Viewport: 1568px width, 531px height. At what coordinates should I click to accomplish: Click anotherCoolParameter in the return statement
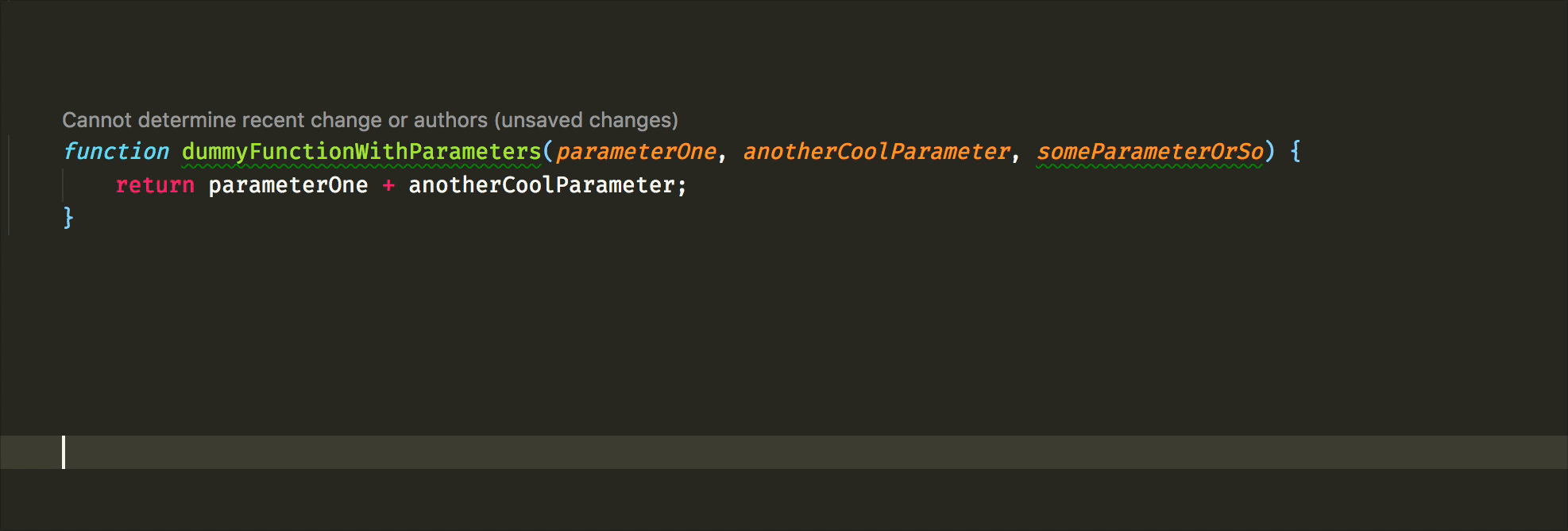pyautogui.click(x=541, y=185)
